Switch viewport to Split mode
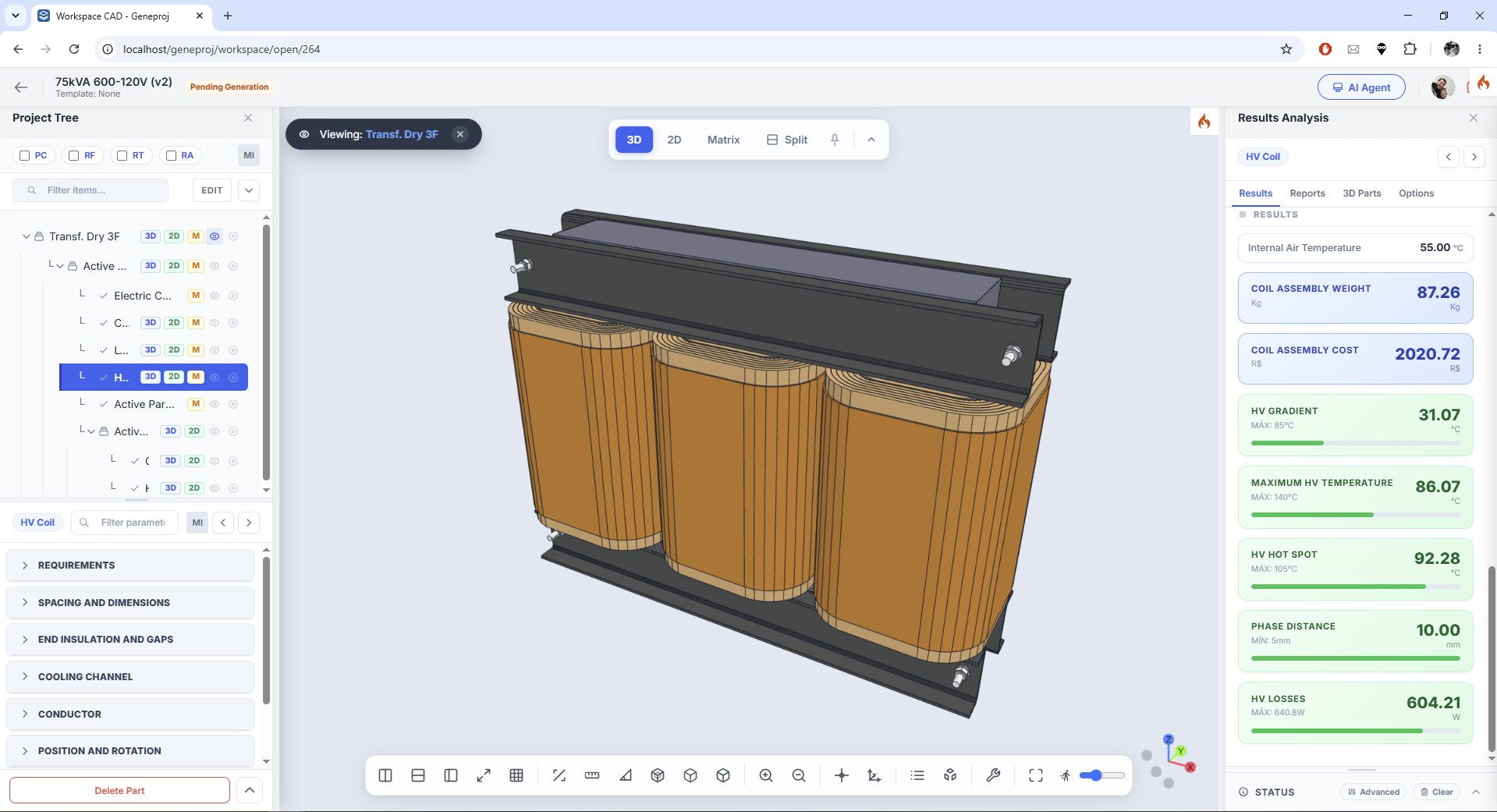 [x=787, y=140]
